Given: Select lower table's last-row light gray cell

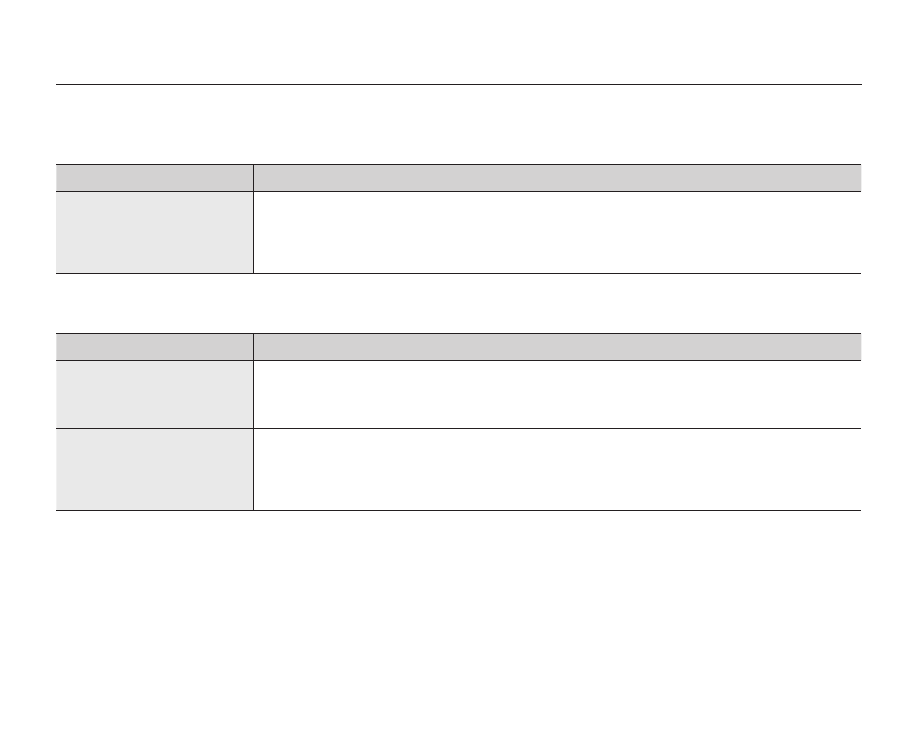Looking at the screenshot, I should click(154, 470).
